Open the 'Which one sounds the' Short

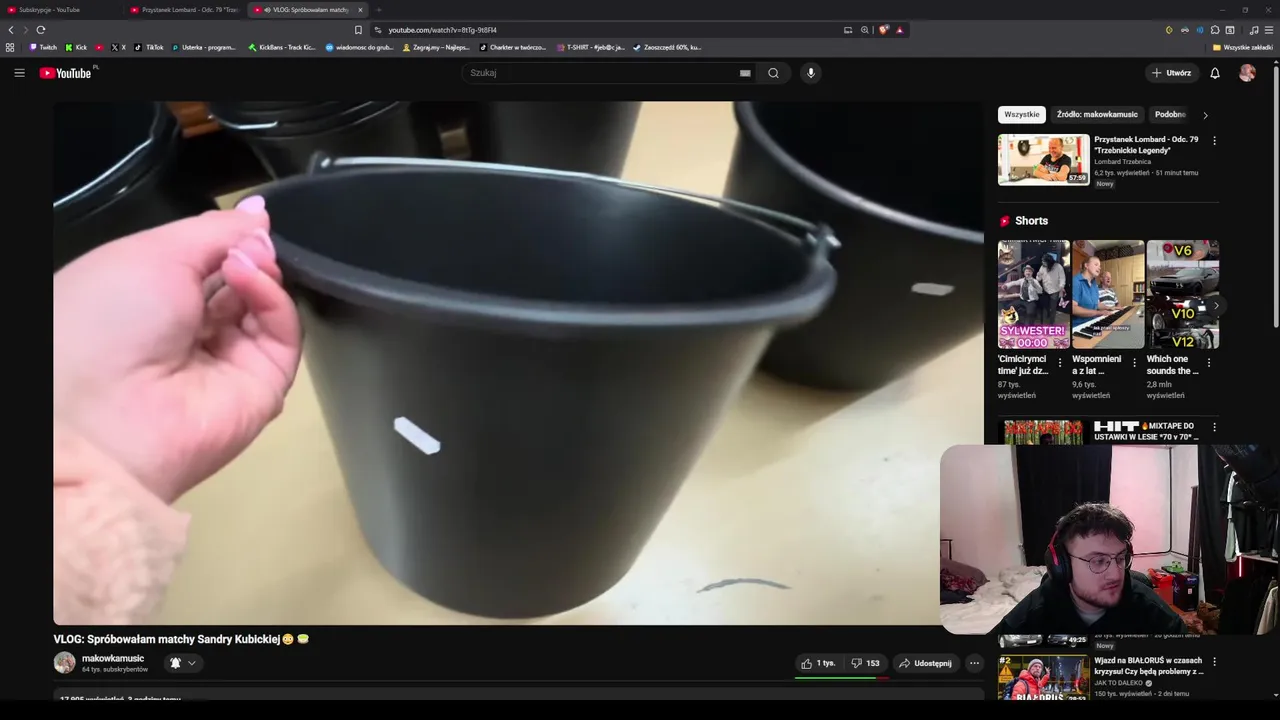tap(1182, 294)
